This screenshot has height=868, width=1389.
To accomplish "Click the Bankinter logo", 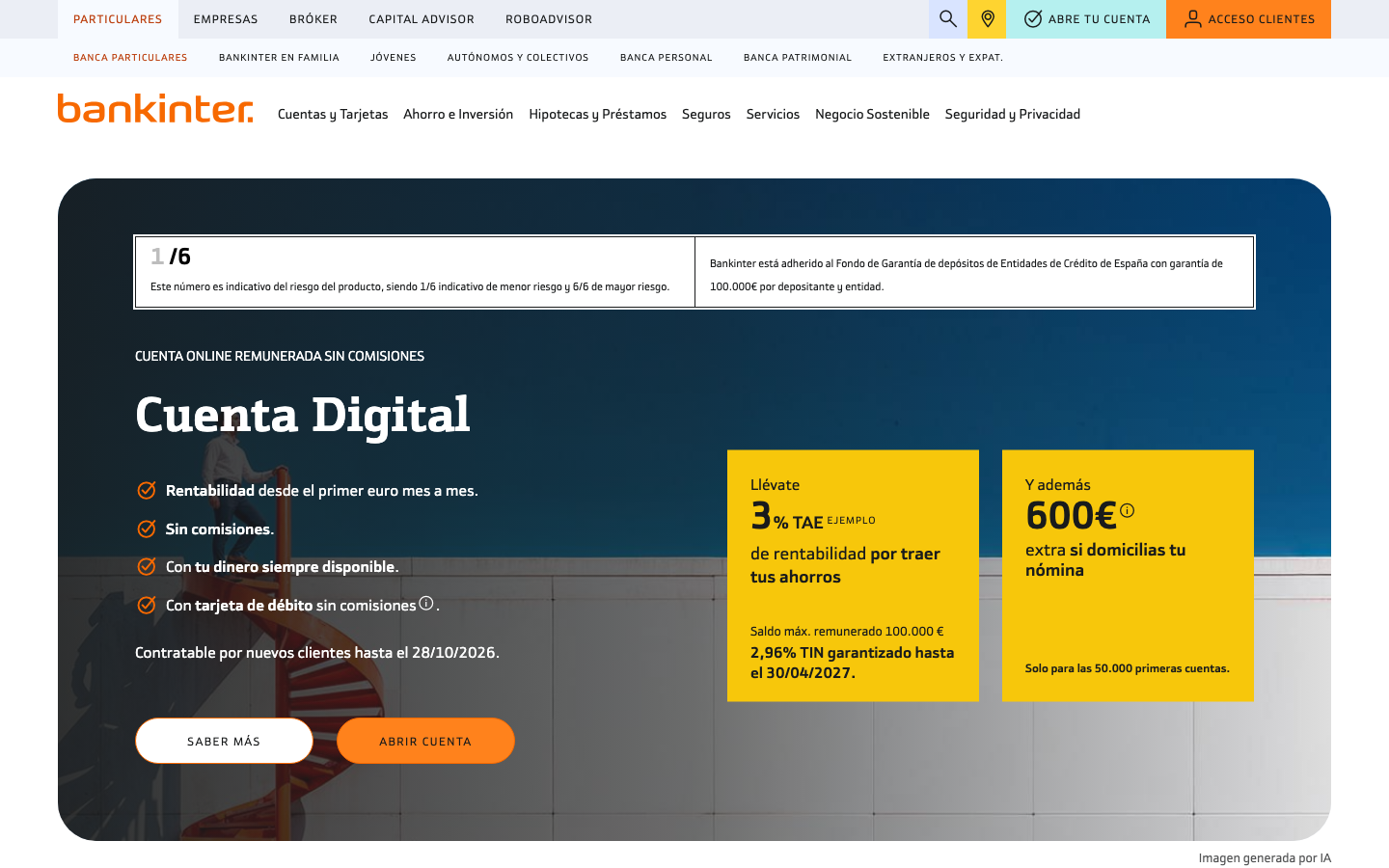I will 155,108.
